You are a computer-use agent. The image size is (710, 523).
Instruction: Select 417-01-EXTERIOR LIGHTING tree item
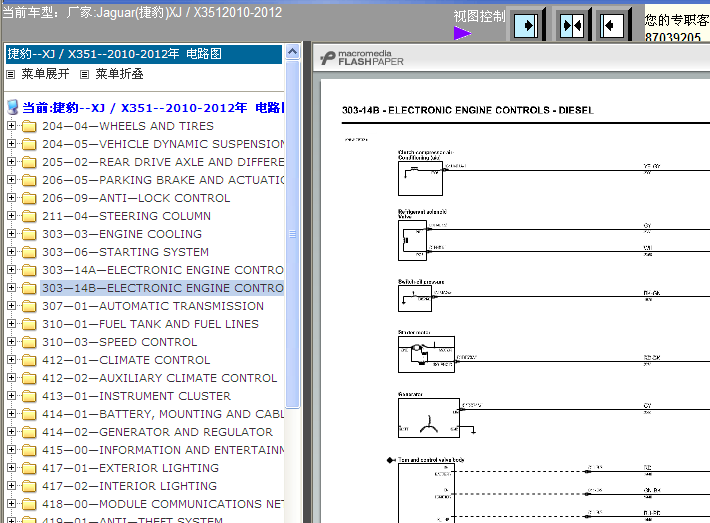tap(130, 468)
